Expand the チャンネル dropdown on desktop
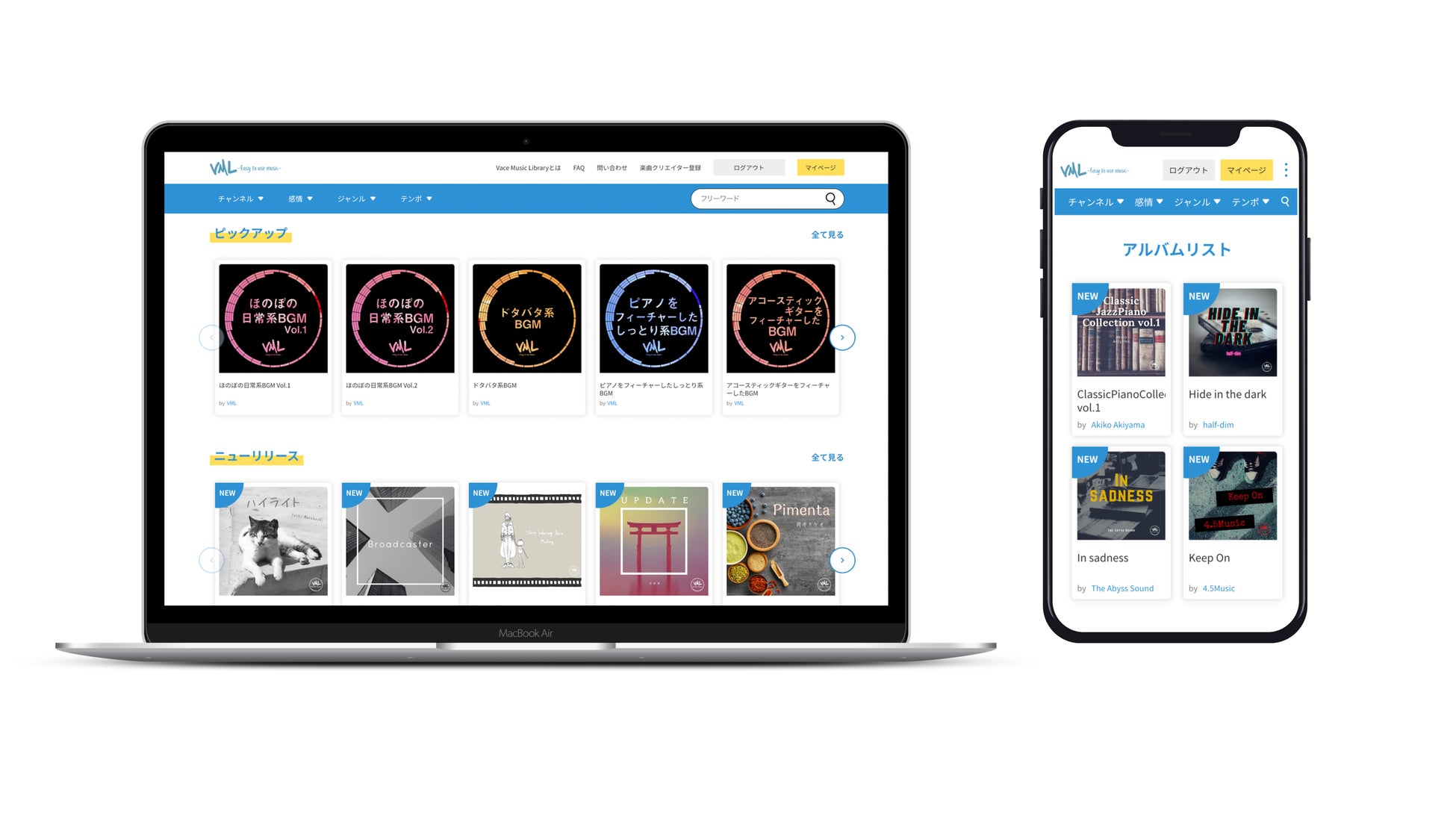Screen dimensions: 1456x819 coord(240,199)
